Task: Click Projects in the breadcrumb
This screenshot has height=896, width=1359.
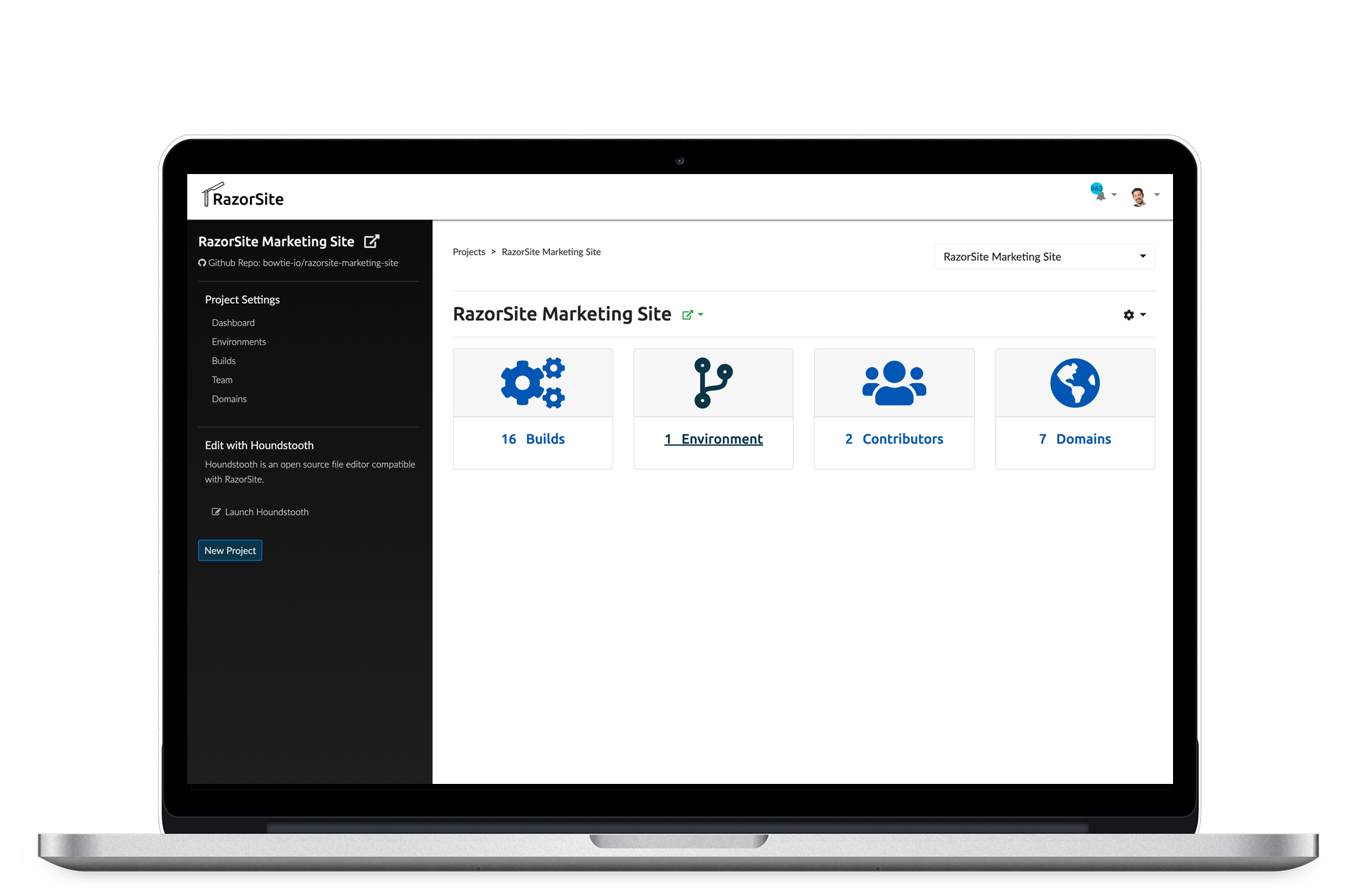Action: coord(469,252)
